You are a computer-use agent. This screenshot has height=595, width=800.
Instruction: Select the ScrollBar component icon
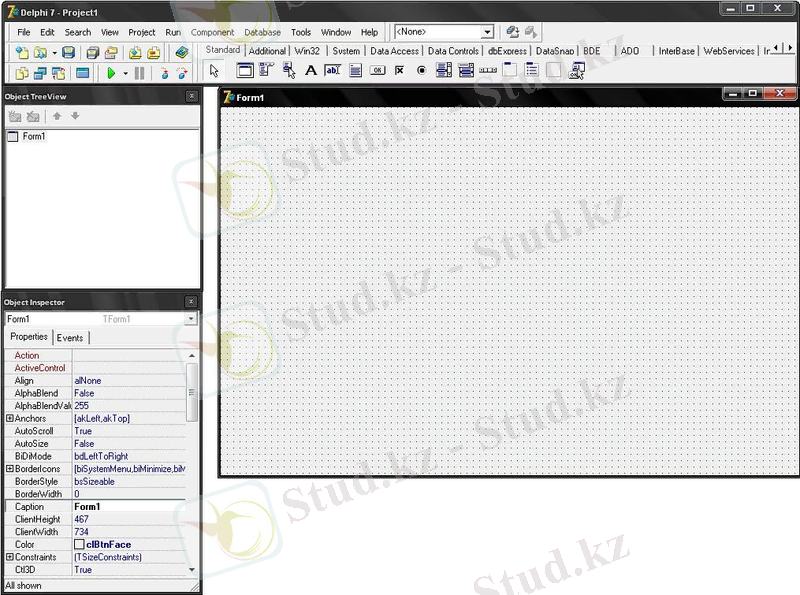[488, 70]
